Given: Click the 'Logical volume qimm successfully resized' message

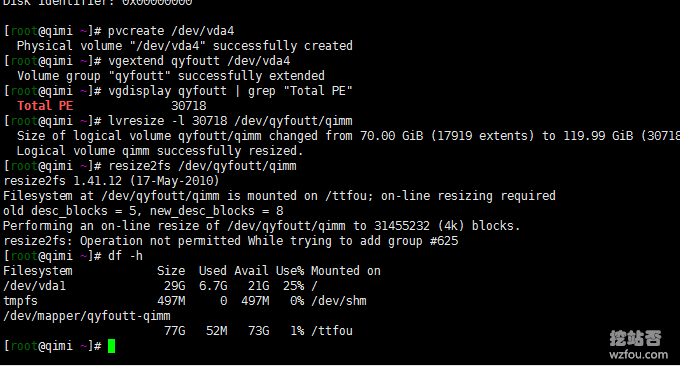Looking at the screenshot, I should [160, 151].
